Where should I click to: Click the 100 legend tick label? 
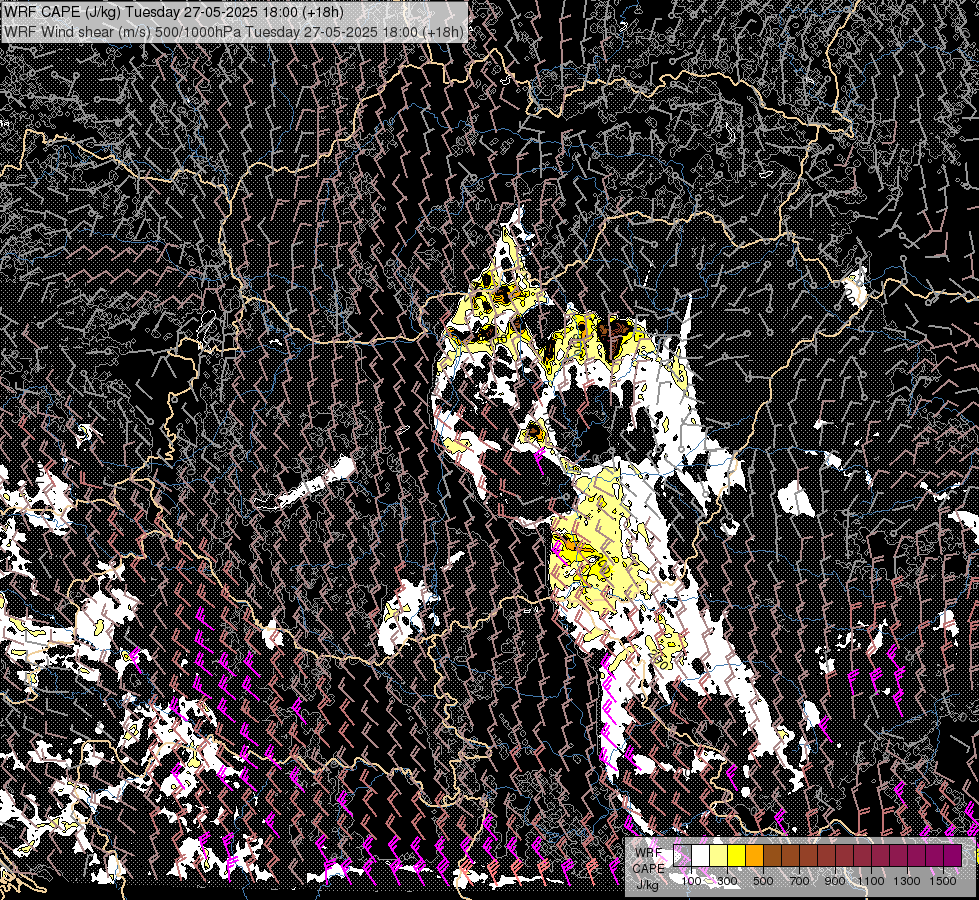pos(691,881)
